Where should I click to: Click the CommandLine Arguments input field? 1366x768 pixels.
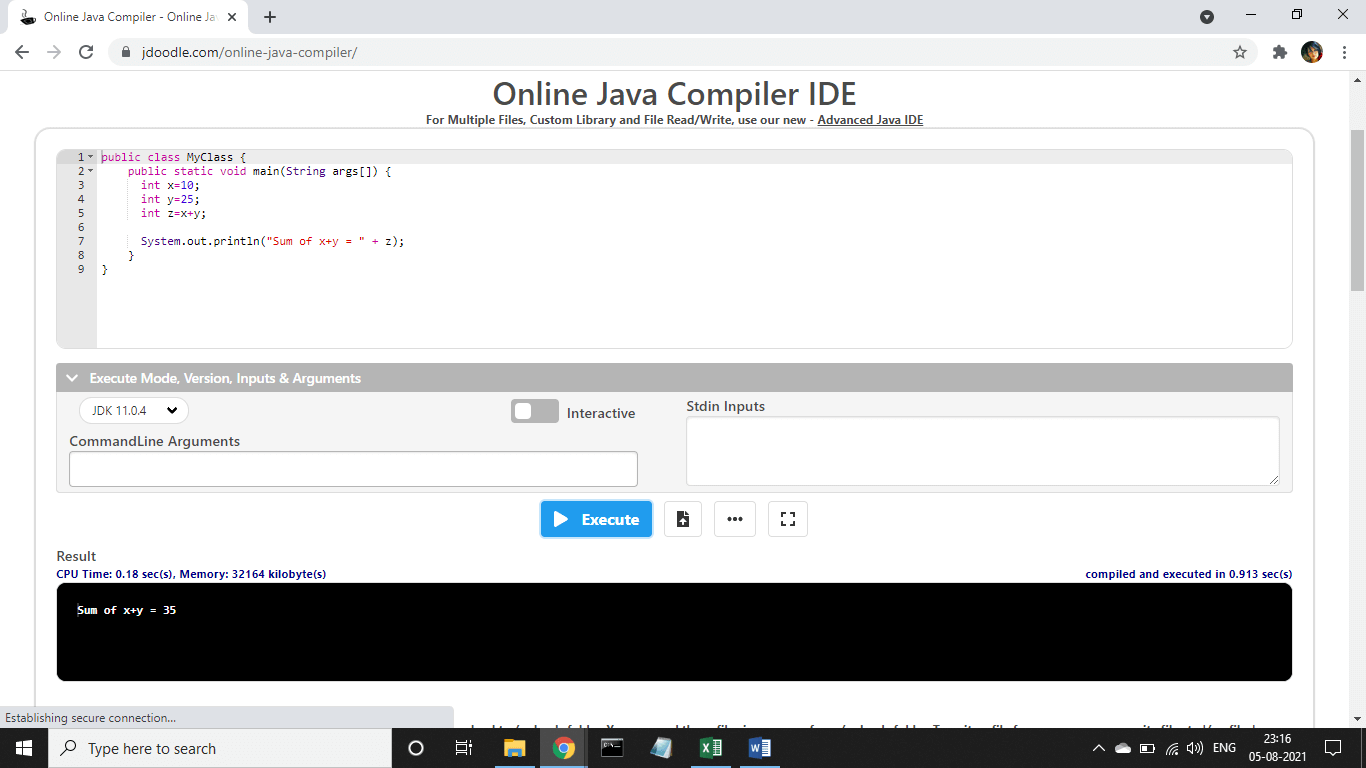click(x=353, y=469)
